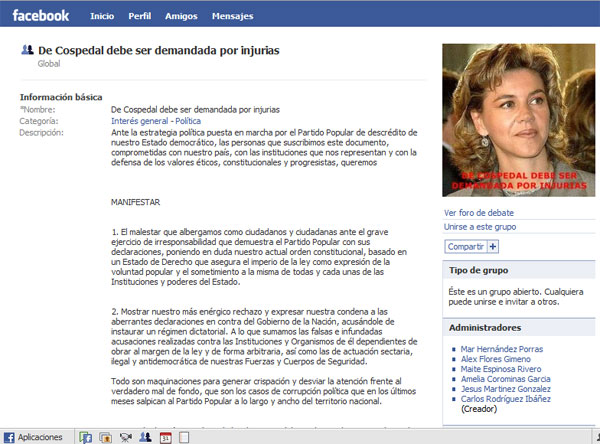Open Jesus Martinez Gonzalez profile
Viewport: 600px width, 444px height.
coord(505,389)
